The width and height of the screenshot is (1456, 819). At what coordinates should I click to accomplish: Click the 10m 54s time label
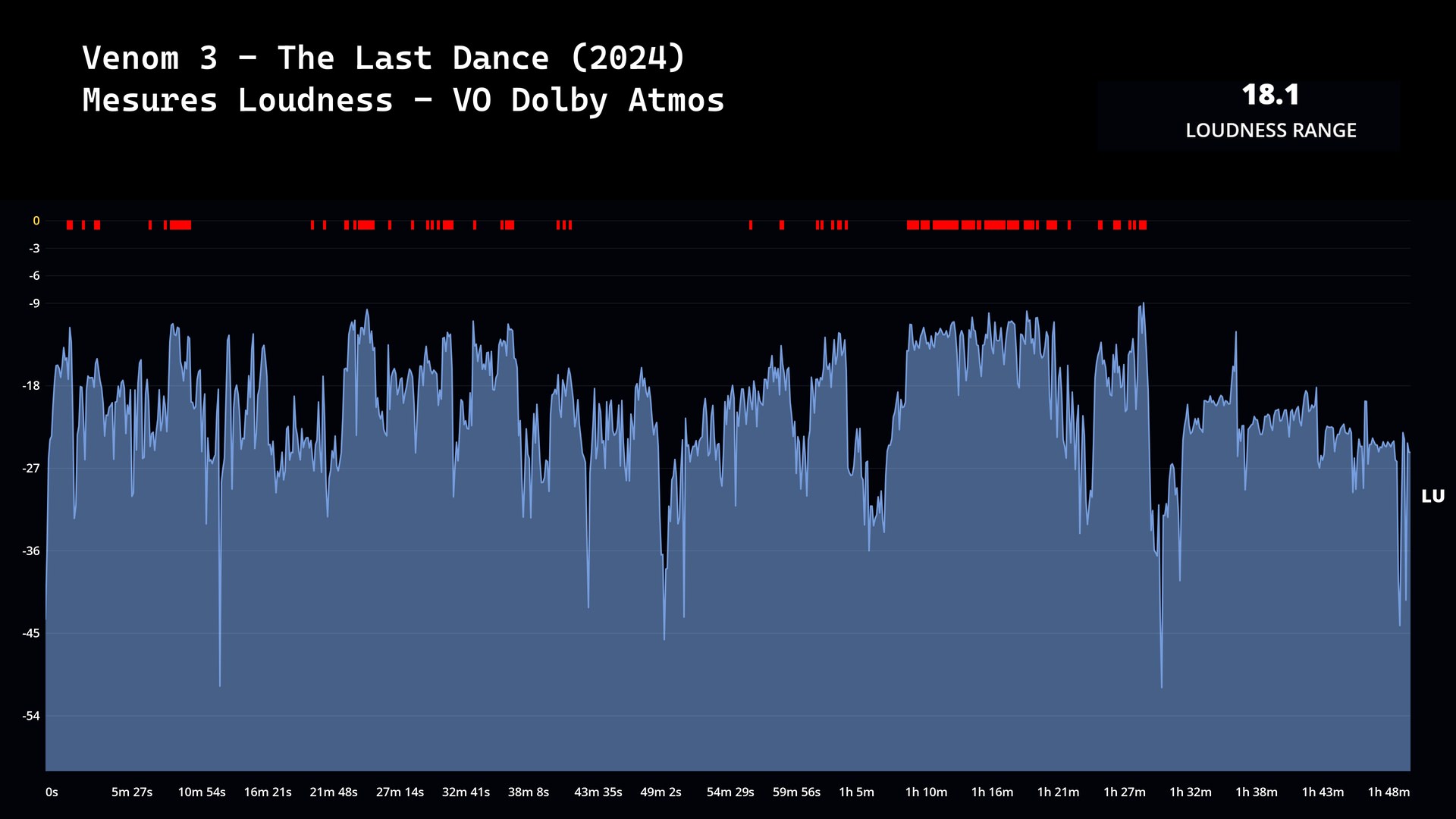202,792
